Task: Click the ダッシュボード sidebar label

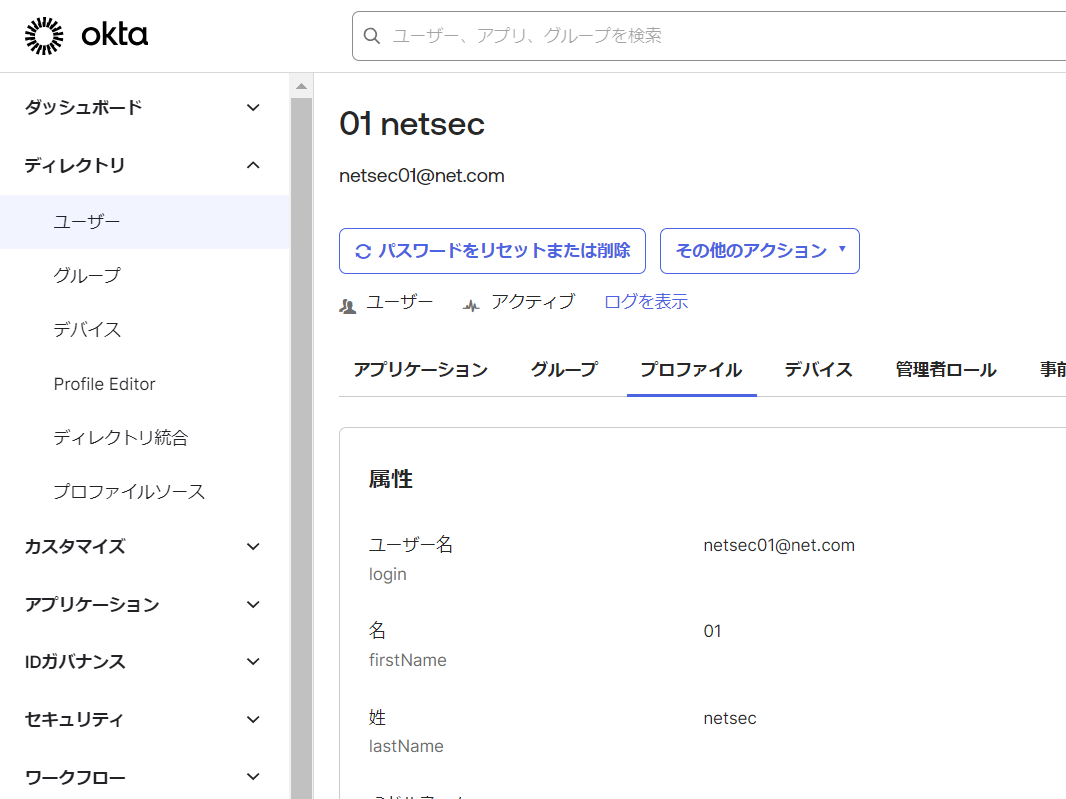Action: point(84,107)
